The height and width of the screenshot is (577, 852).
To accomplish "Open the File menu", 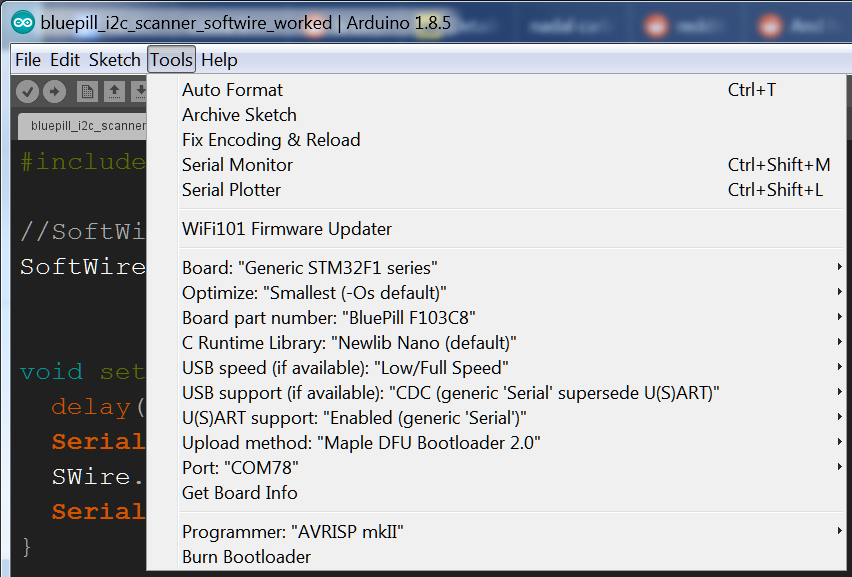I will tap(27, 60).
